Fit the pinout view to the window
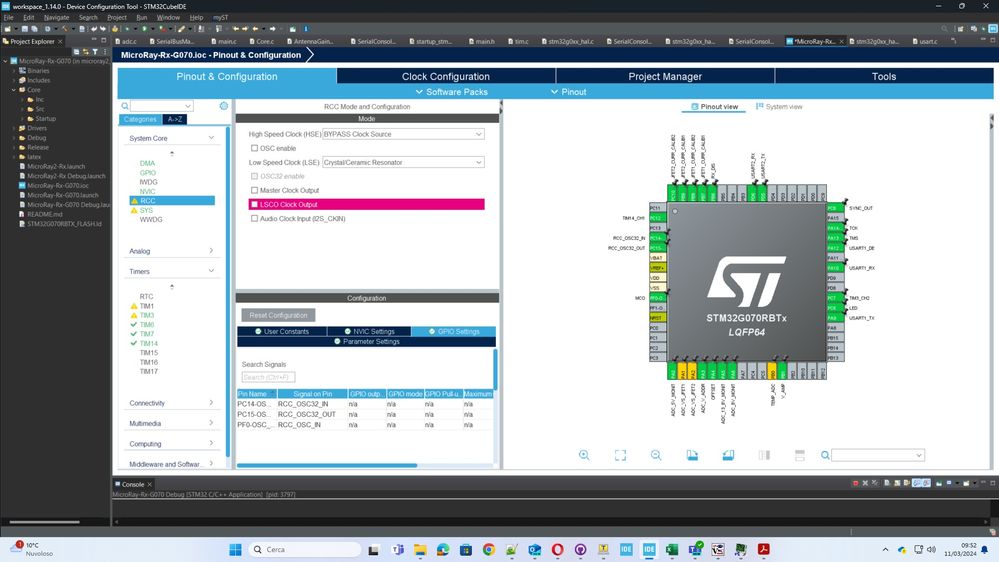The width and height of the screenshot is (999, 562). click(x=620, y=455)
